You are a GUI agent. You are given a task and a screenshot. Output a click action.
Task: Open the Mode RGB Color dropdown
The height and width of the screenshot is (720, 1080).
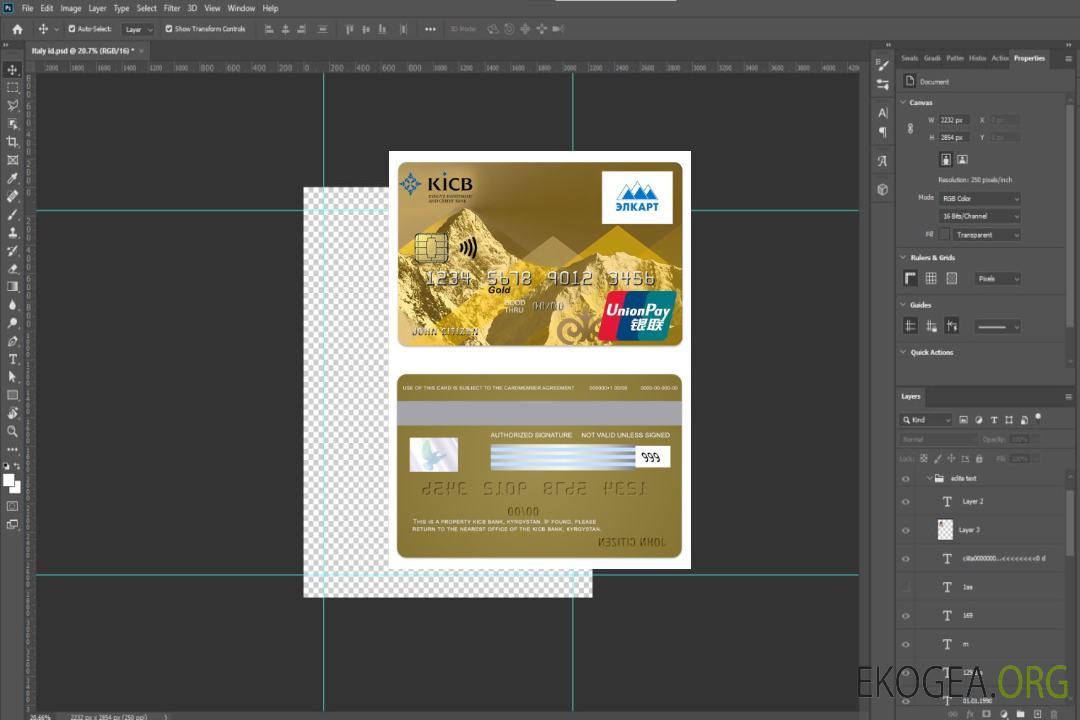point(979,198)
